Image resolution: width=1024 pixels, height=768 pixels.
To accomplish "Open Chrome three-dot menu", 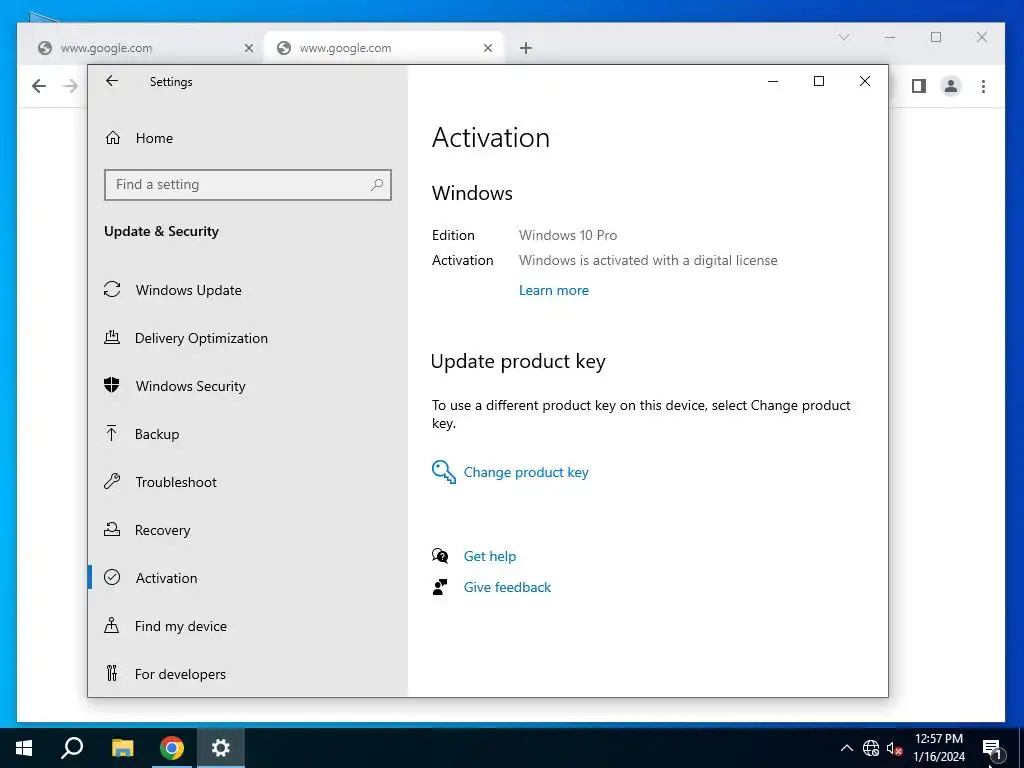I will [x=983, y=86].
